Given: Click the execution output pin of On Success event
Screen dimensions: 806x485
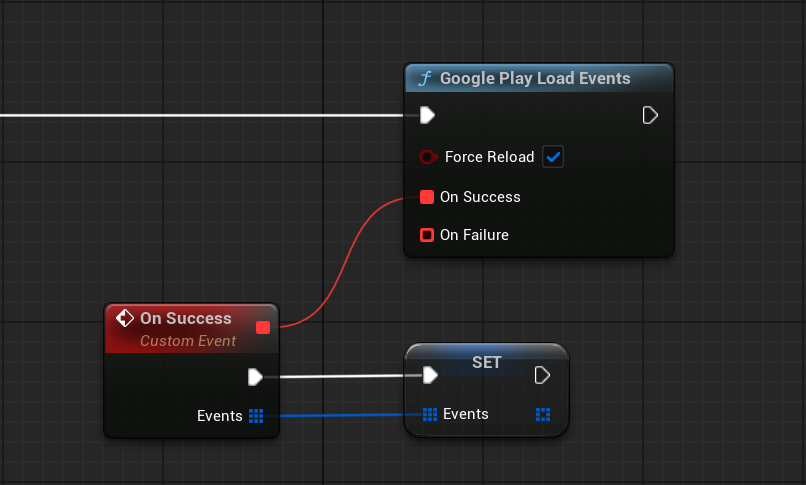Looking at the screenshot, I should tap(255, 377).
